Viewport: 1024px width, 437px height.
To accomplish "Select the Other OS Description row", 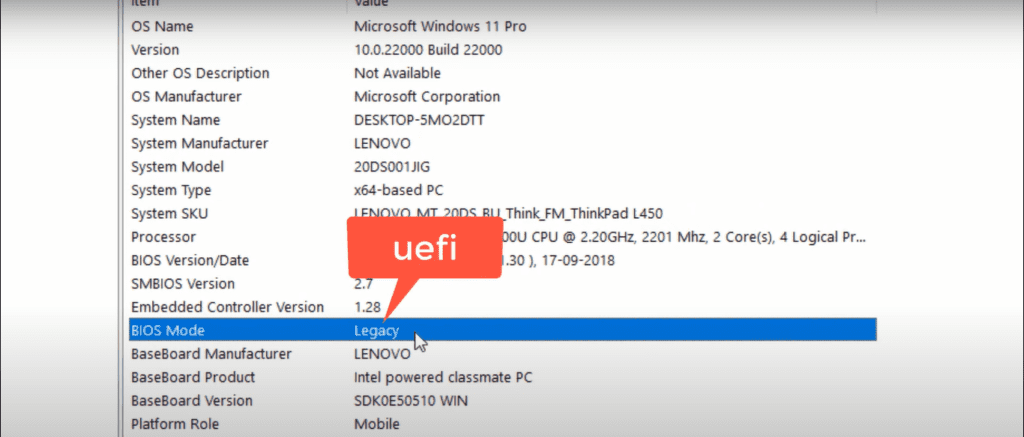I will 200,73.
